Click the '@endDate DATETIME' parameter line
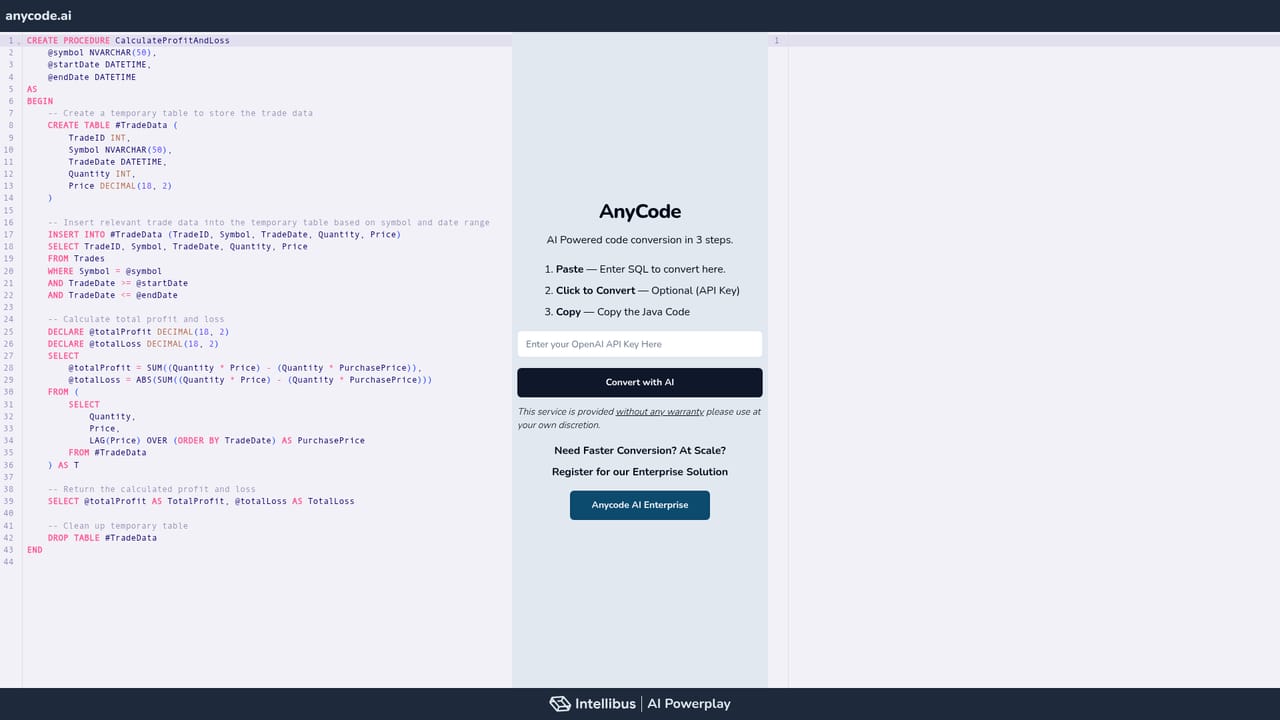Image resolution: width=1280 pixels, height=720 pixels. click(92, 77)
